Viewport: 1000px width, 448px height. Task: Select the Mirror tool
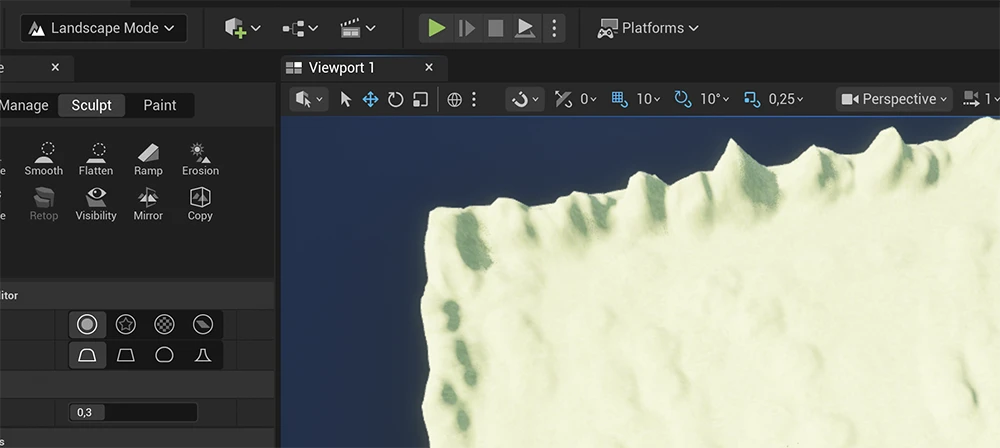tap(148, 203)
